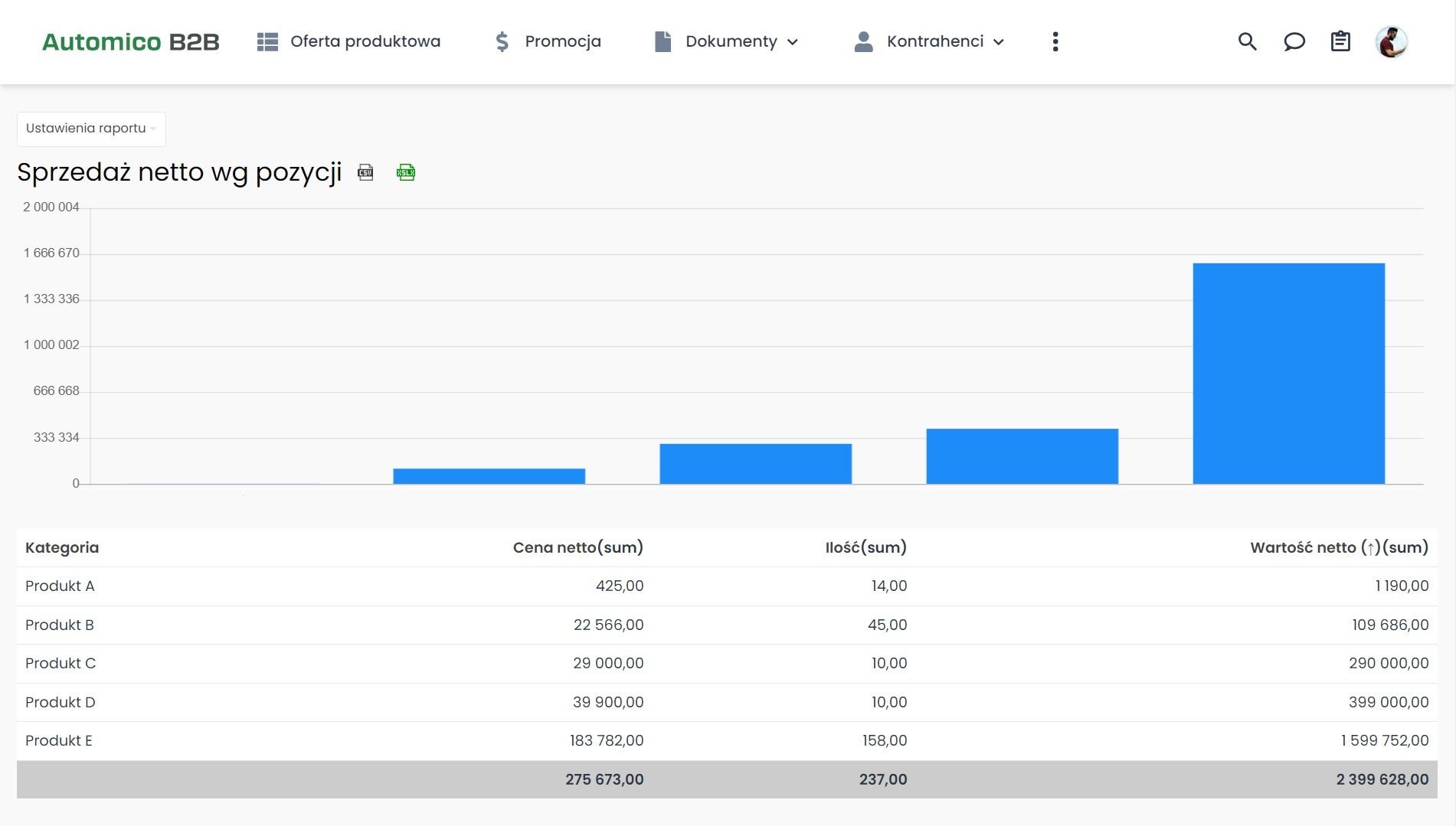Open the clipboard icon in header
Screen dimensions: 1456x826
point(1340,41)
